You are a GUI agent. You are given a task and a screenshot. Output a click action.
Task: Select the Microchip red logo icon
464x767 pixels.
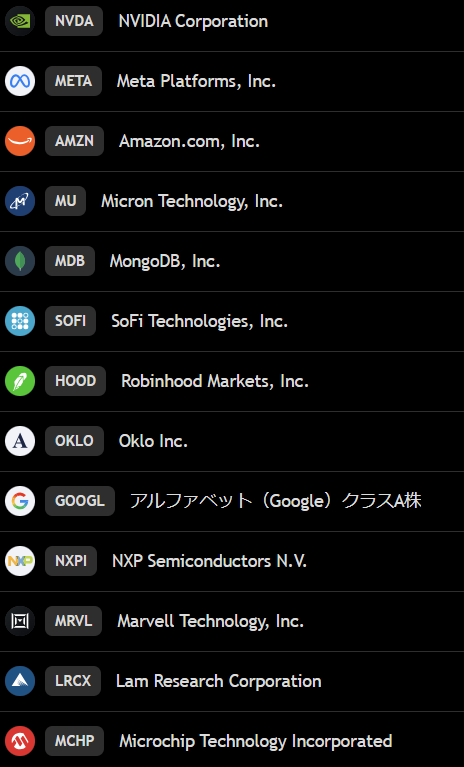[x=20, y=741]
